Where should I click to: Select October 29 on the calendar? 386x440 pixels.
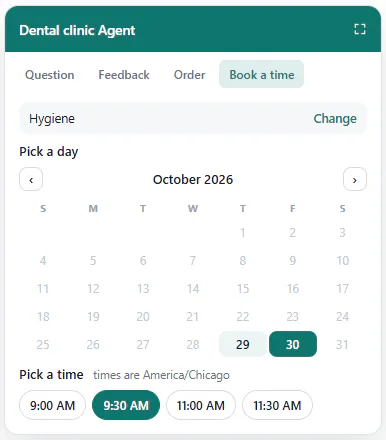(x=243, y=344)
